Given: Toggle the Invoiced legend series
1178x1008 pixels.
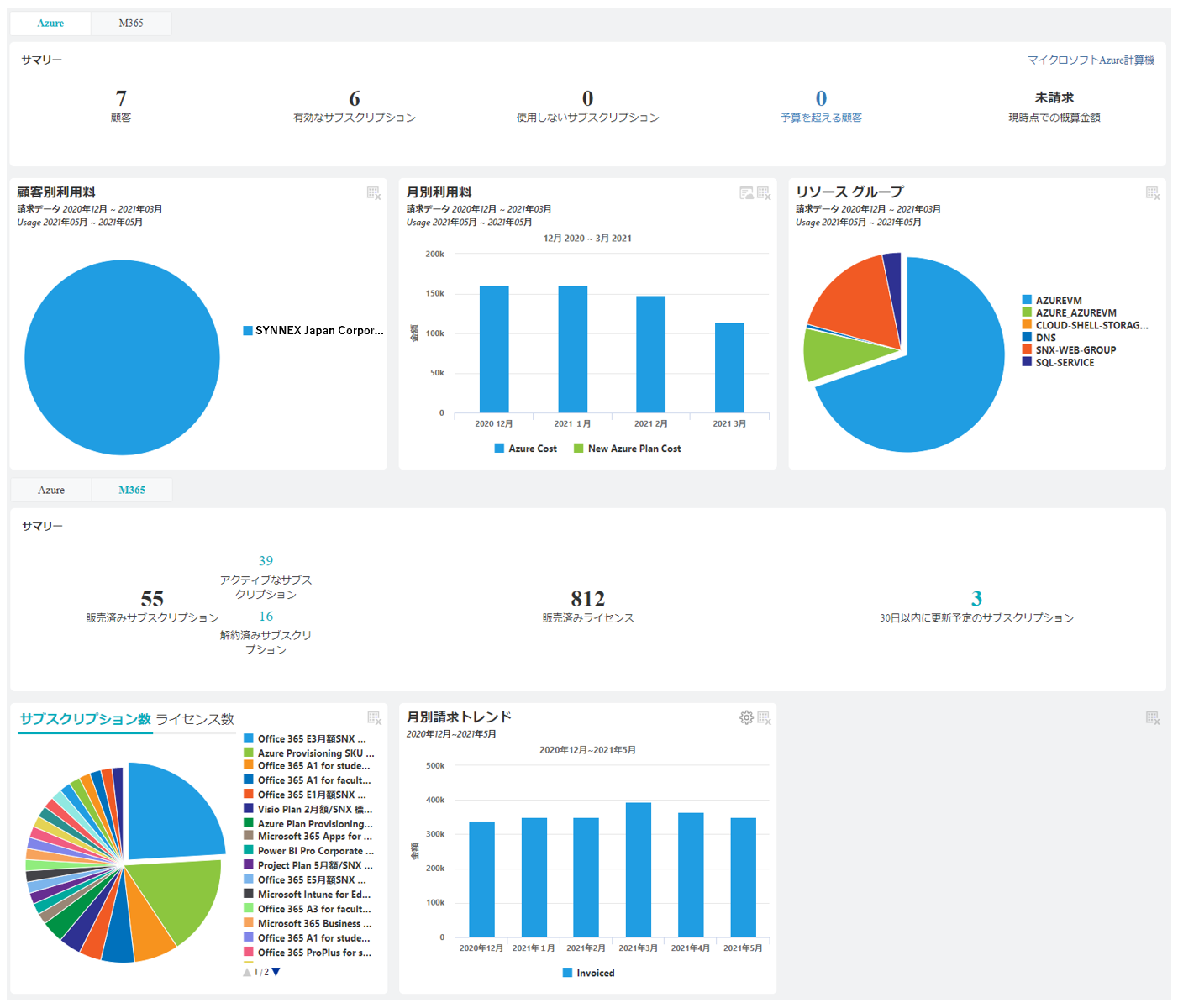Looking at the screenshot, I should [589, 973].
